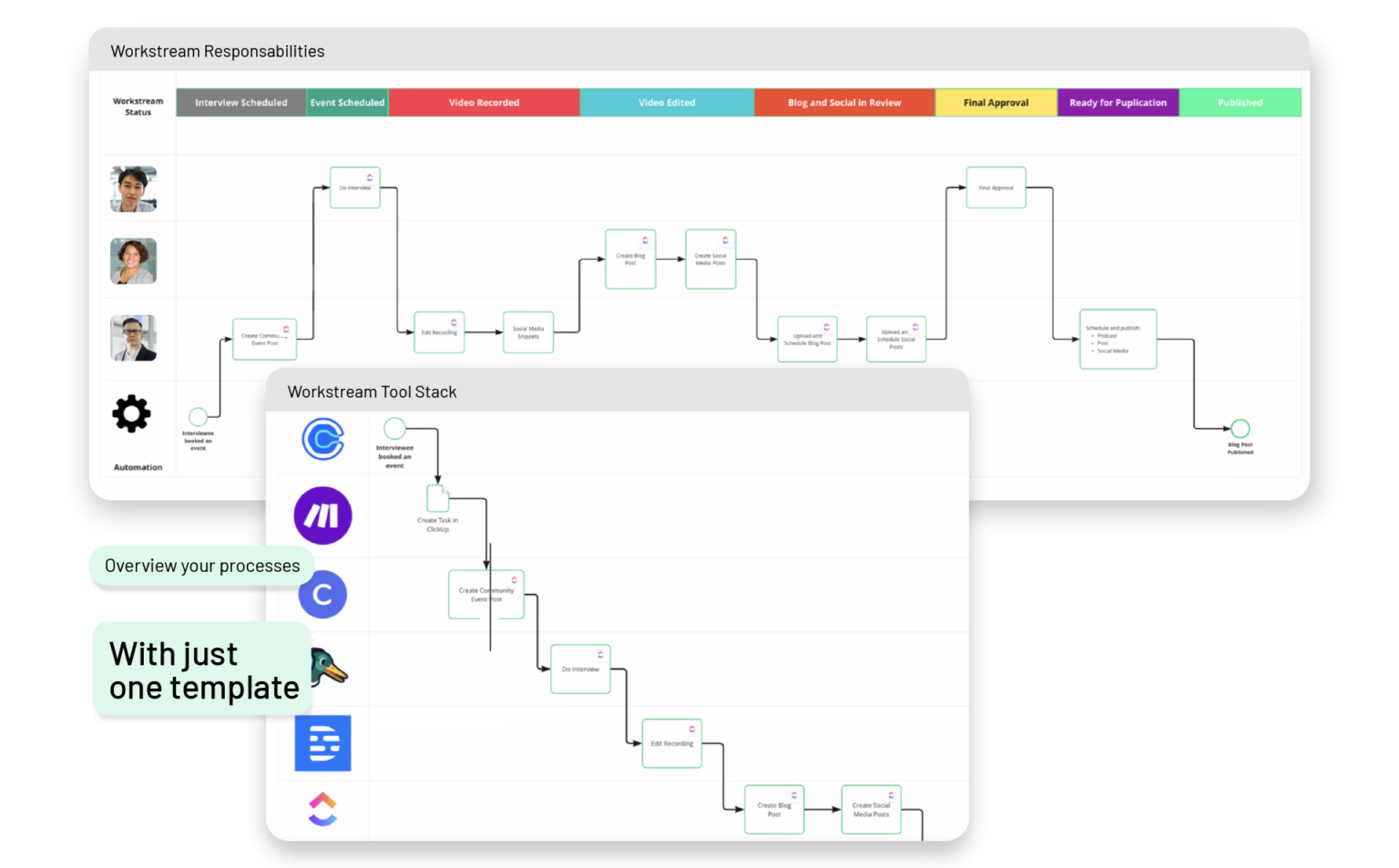Image resolution: width=1399 pixels, height=868 pixels.
Task: Click the Overview your processes label
Action: click(x=202, y=566)
